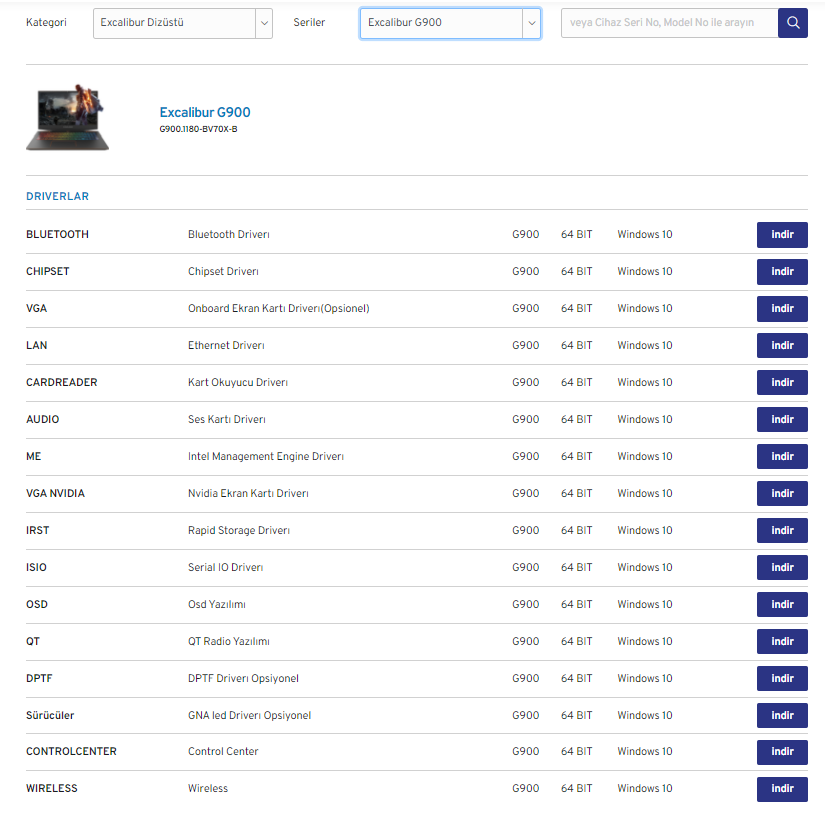Download the Ethernet LAN driver
This screenshot has height=816, width=825.
coord(782,345)
